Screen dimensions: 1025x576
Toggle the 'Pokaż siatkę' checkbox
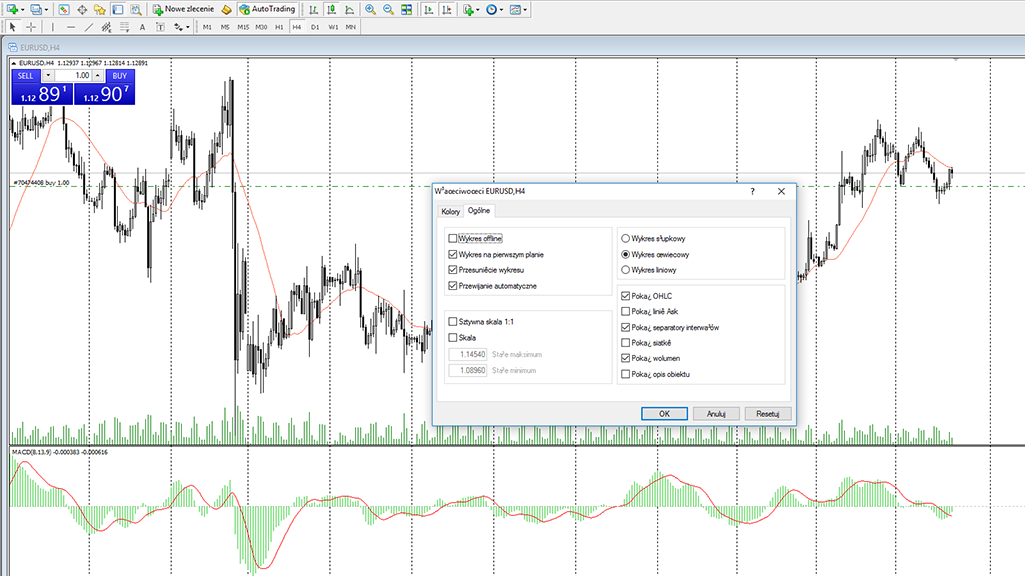coord(626,342)
